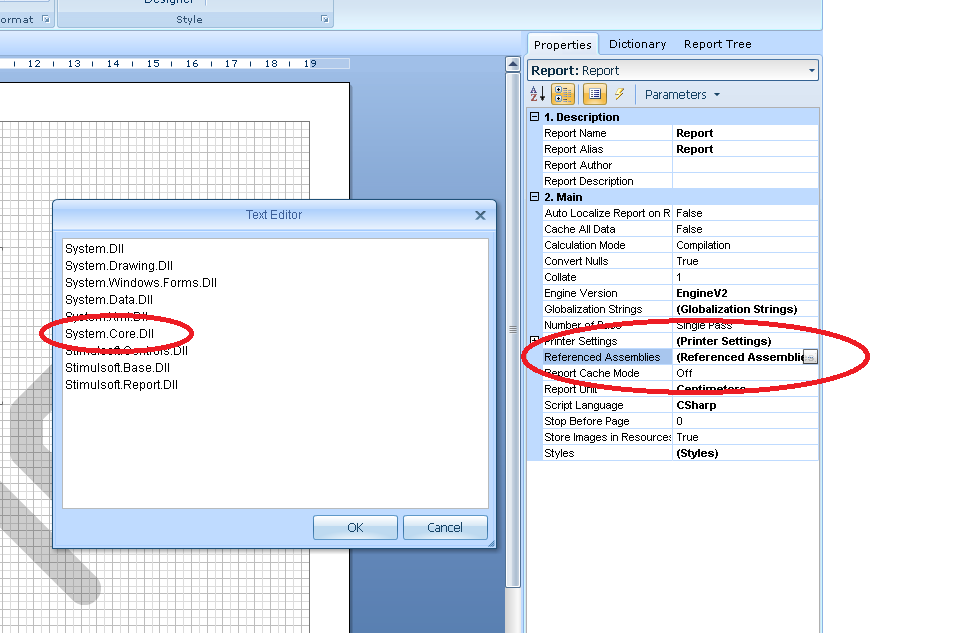Switch to the categorized properties view icon
This screenshot has width=961, height=633.
click(563, 94)
